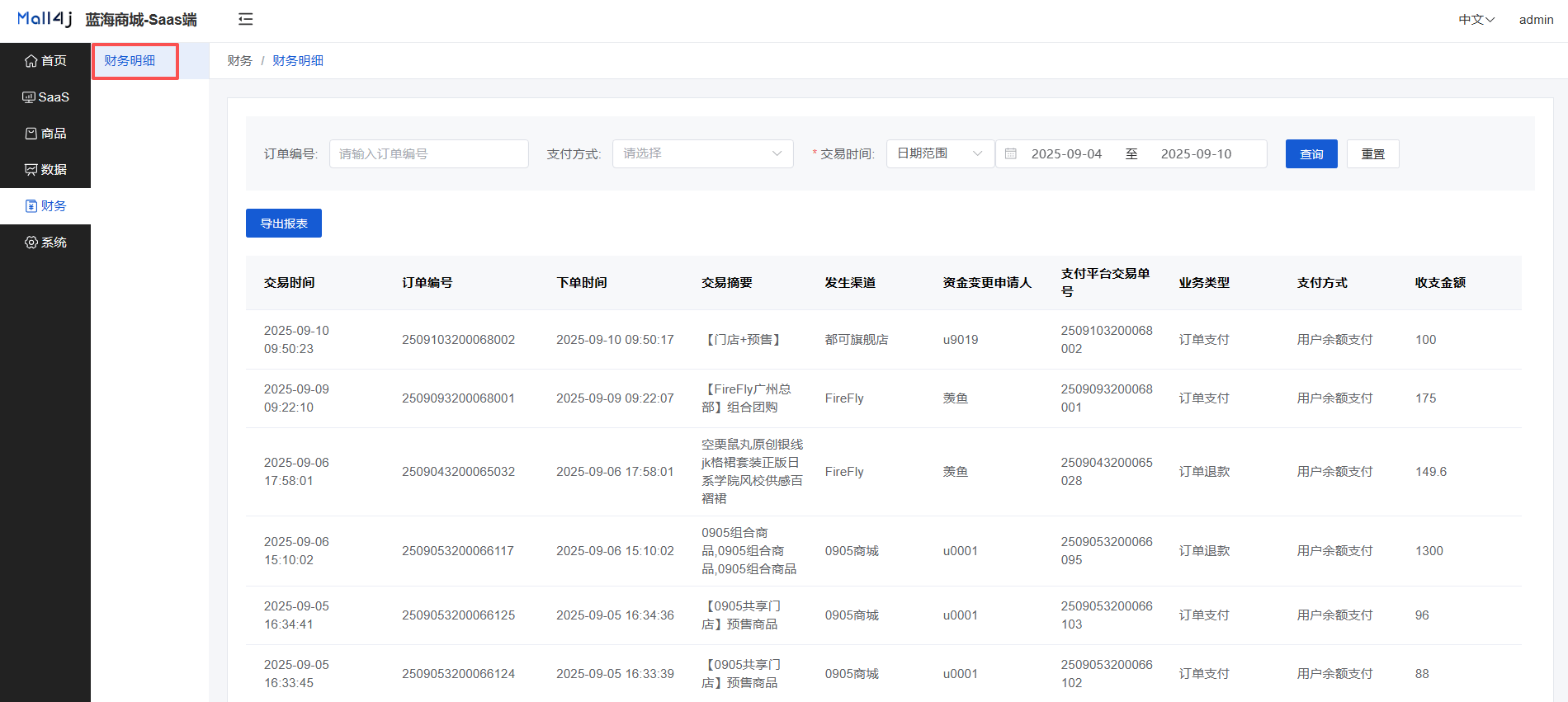Click the 重置 reset button
This screenshot has height=702, width=1568.
coord(1373,154)
